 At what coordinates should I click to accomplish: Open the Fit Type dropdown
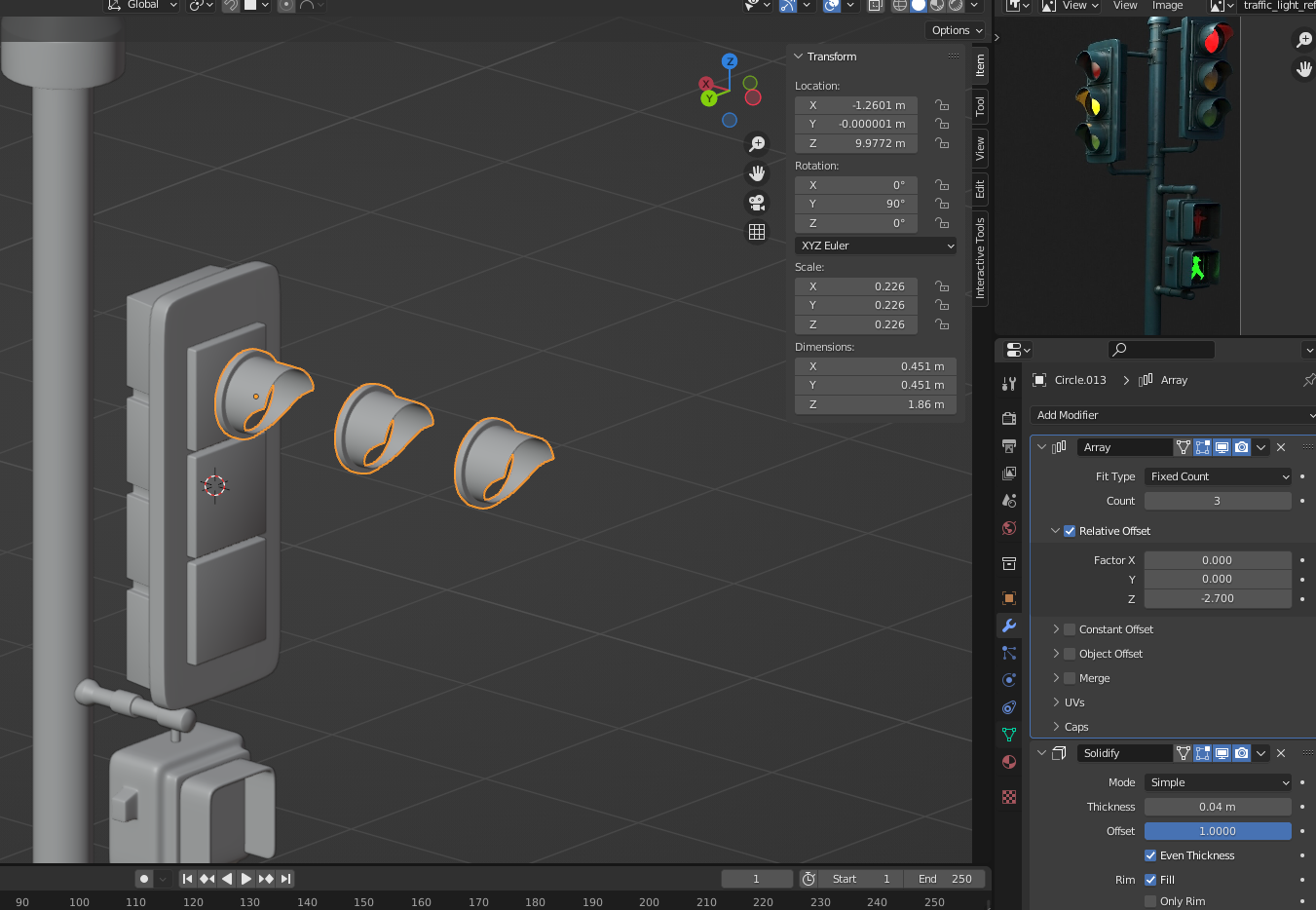point(1218,476)
